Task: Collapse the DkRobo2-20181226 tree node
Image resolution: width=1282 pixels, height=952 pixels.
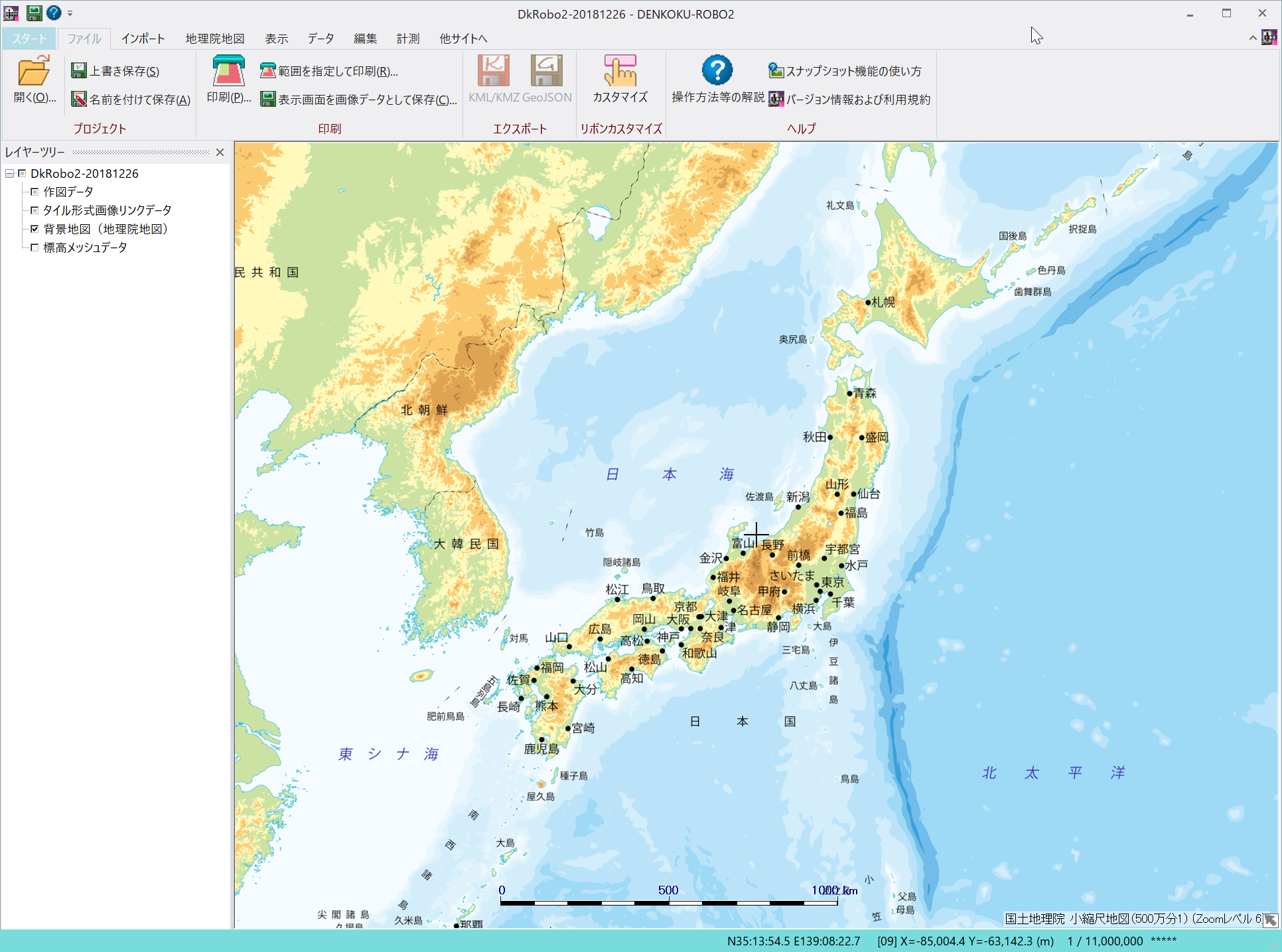Action: (9, 173)
